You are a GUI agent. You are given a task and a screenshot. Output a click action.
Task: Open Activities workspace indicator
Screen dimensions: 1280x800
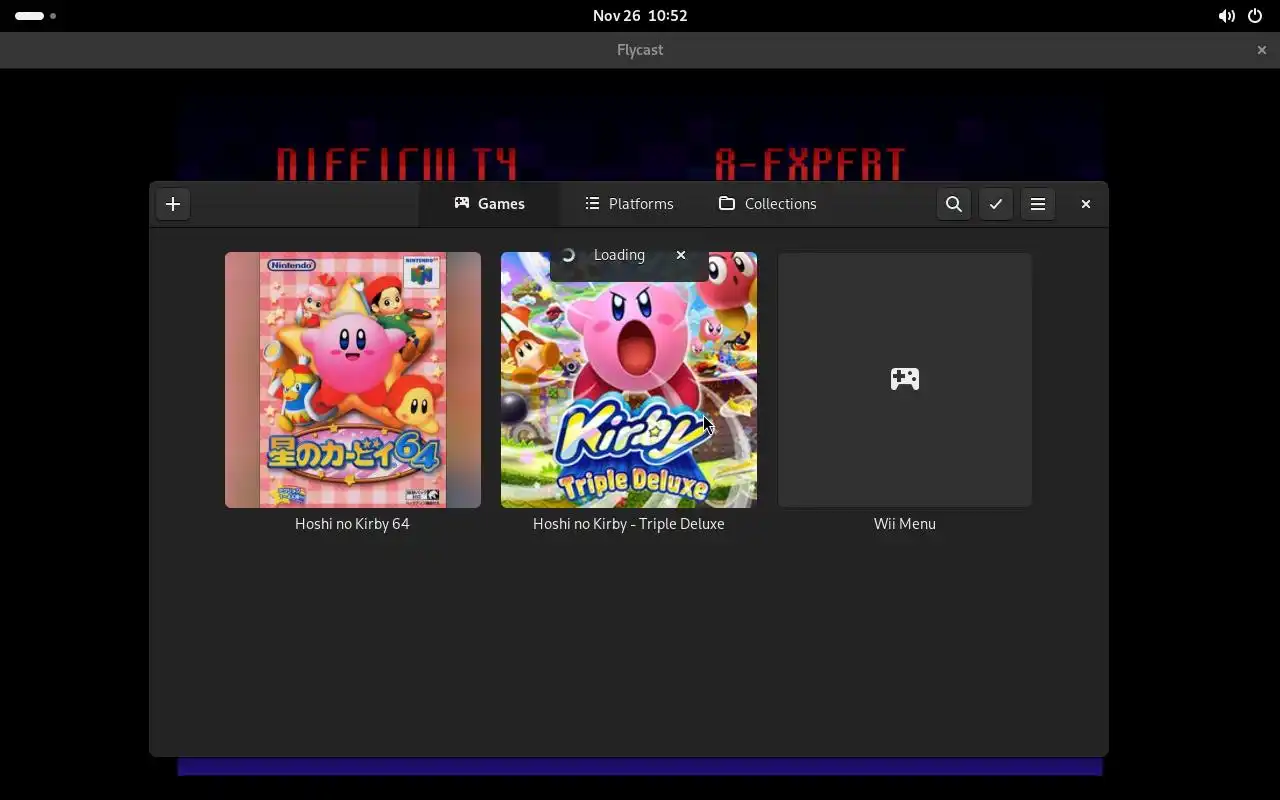click(35, 16)
